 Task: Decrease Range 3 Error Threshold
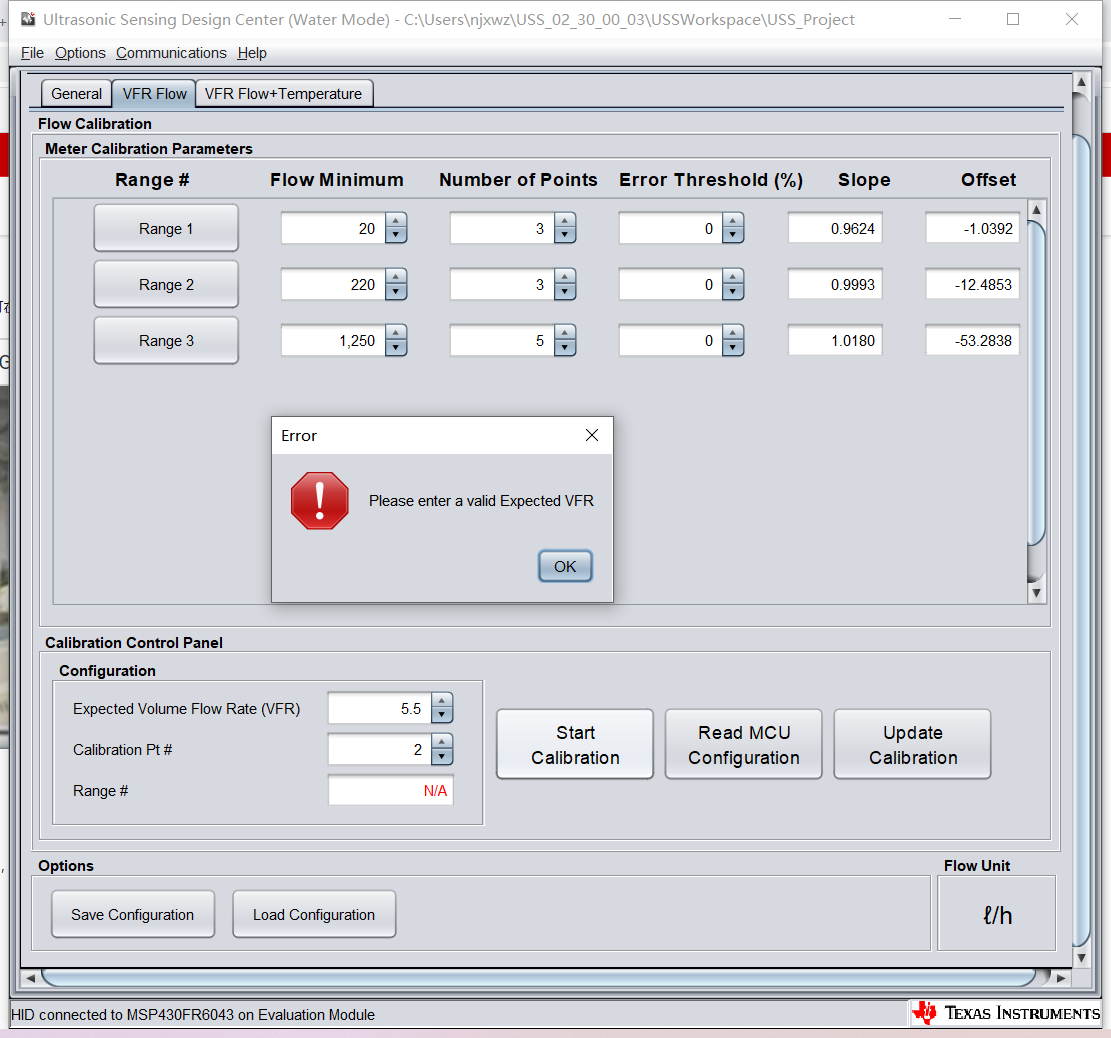pyautogui.click(x=733, y=348)
